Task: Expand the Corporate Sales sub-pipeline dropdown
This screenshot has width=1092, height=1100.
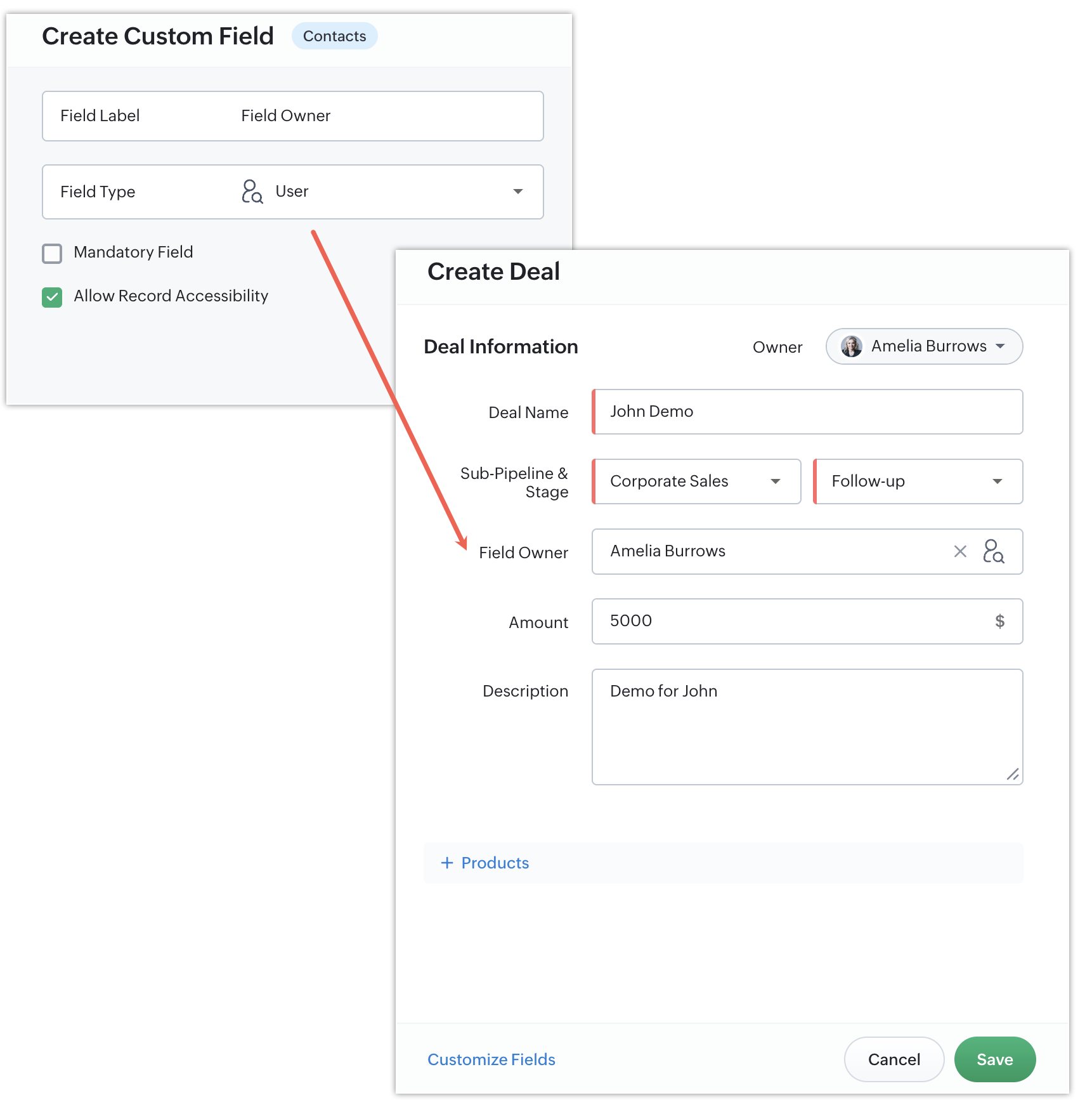Action: click(x=697, y=481)
